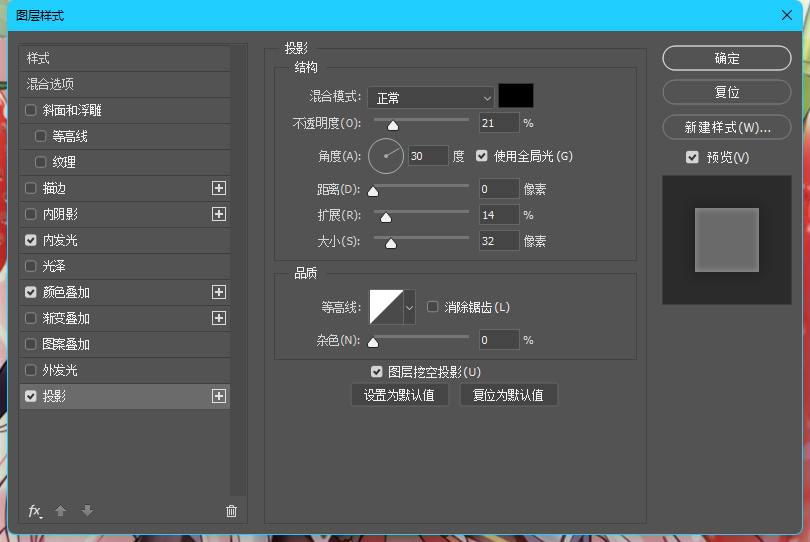This screenshot has height=542, width=810.
Task: Open the 混合模式 dropdown showing 正常
Action: [x=431, y=98]
